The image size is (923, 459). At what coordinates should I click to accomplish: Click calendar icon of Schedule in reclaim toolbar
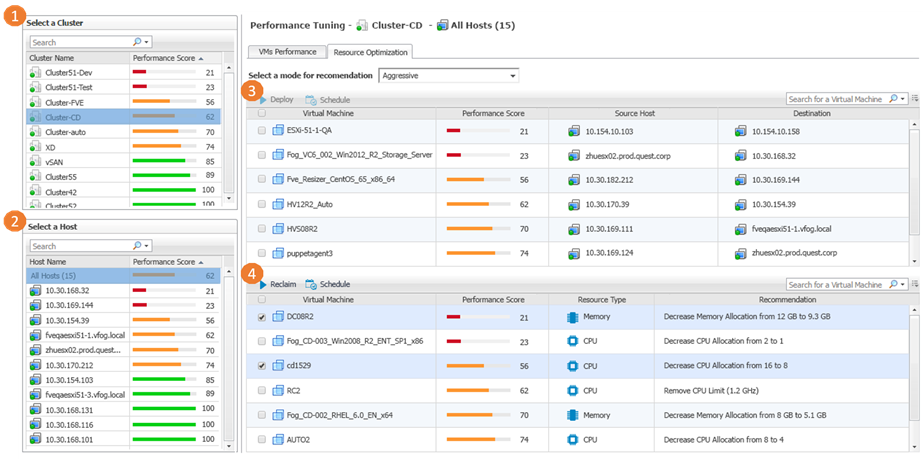[x=311, y=284]
